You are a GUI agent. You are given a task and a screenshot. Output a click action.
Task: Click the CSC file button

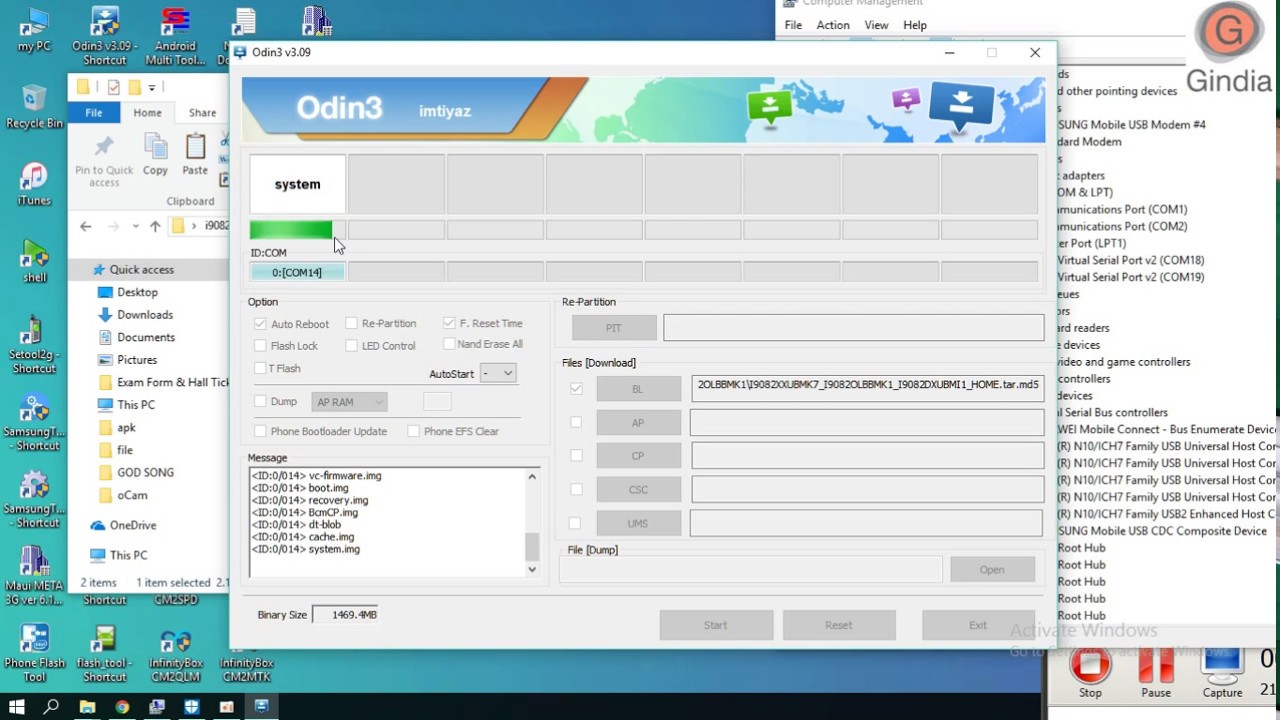638,490
